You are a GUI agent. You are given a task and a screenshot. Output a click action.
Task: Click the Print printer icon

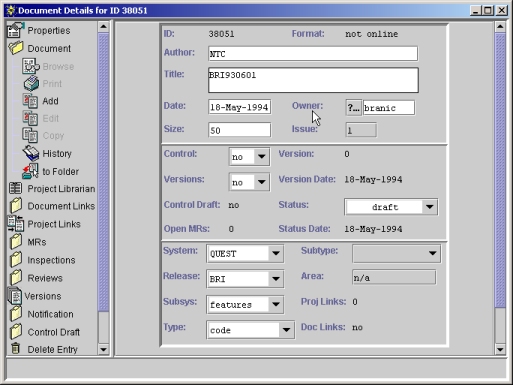coord(31,83)
